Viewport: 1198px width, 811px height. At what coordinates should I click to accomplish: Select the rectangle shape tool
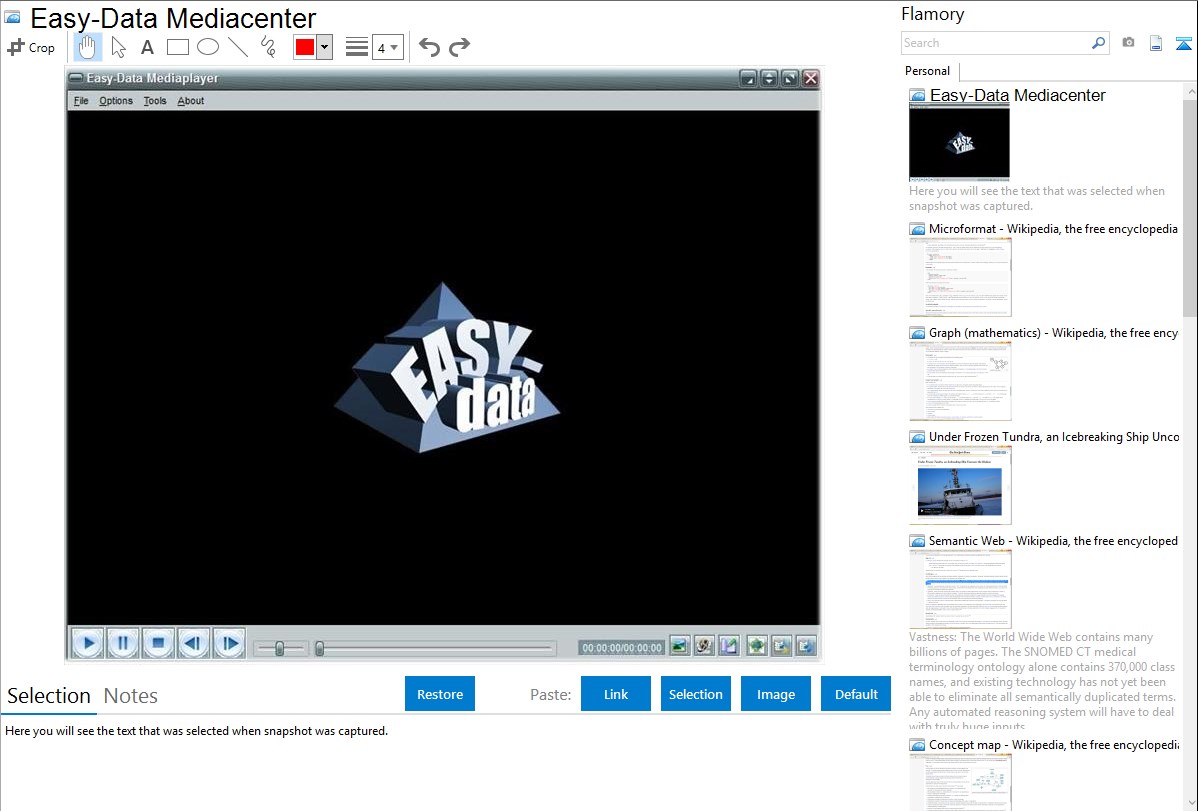coord(178,47)
